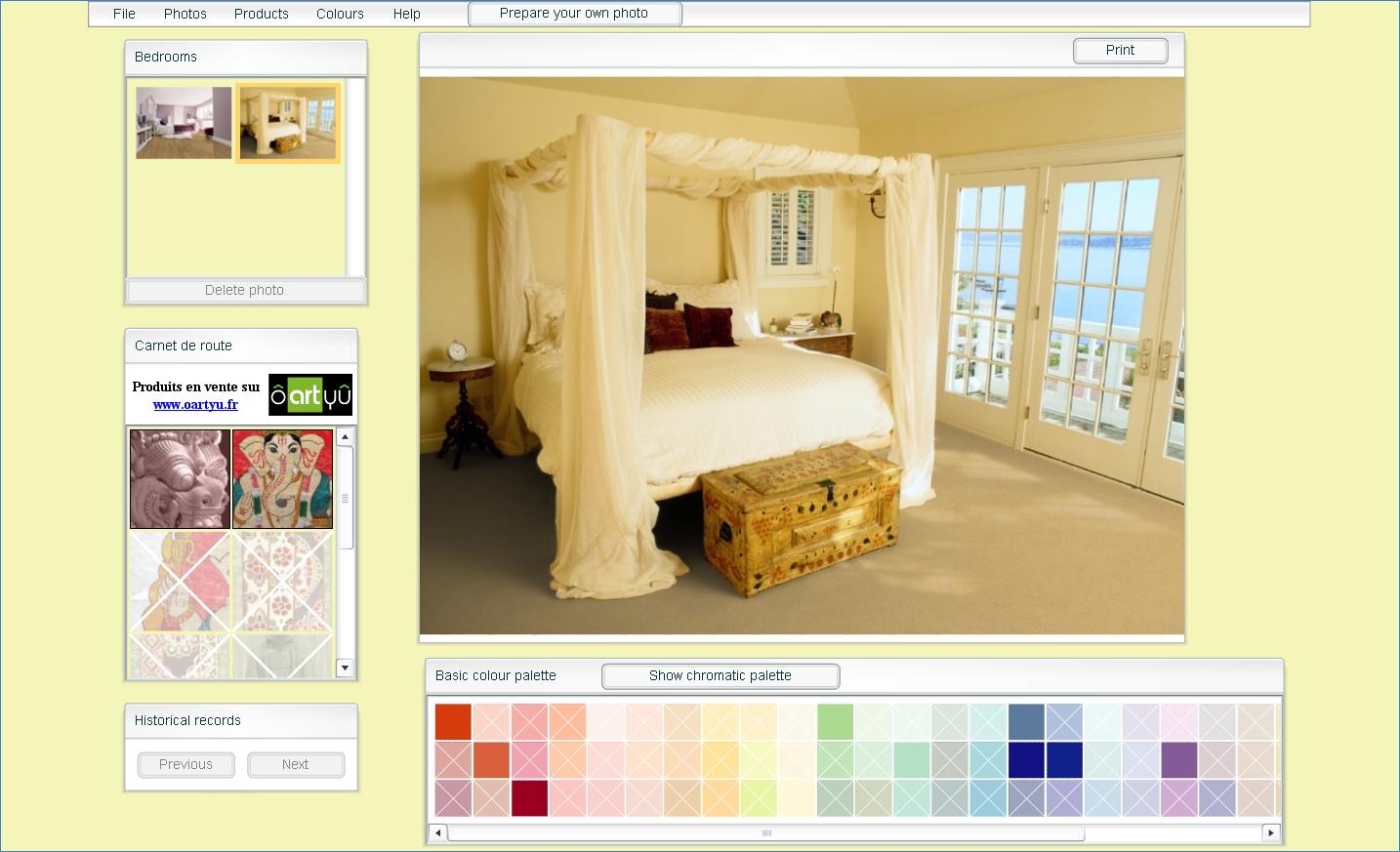Follow the www.oartyu.fr link
Viewport: 1400px width, 852px height.
[x=195, y=404]
